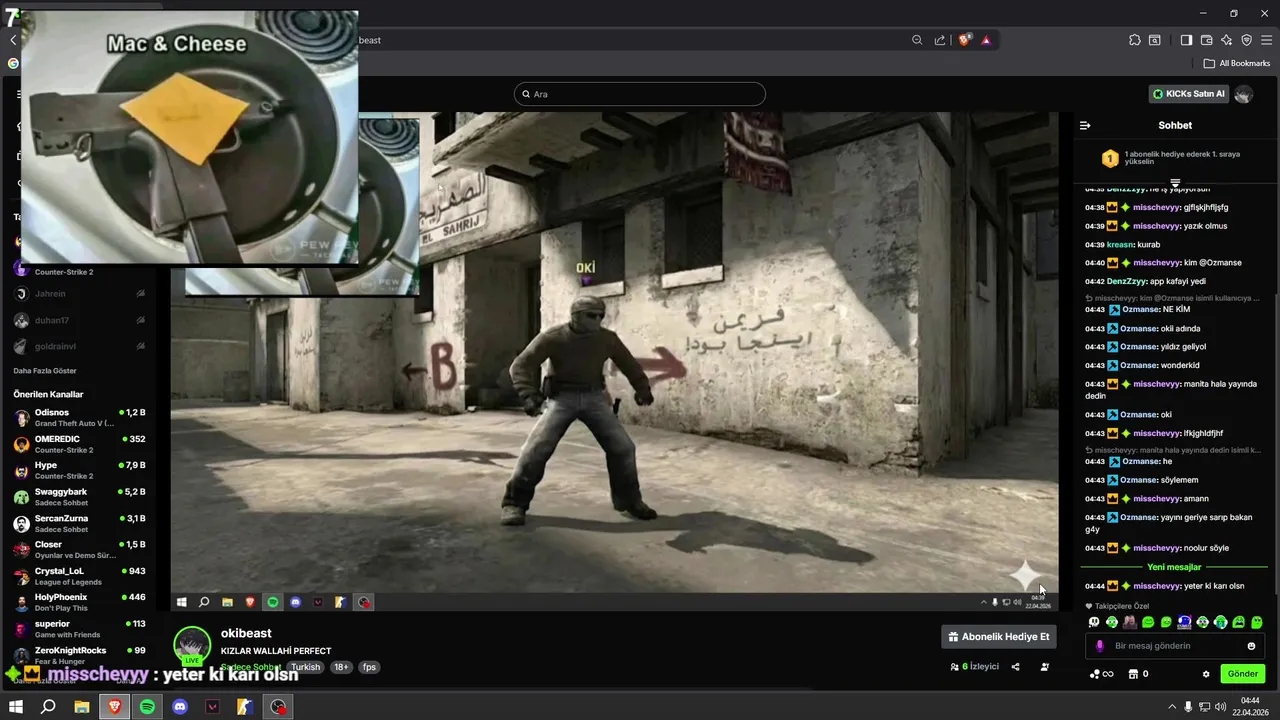Viewport: 1280px width, 720px height.
Task: Open chat settings gear icon
Action: tap(1206, 674)
